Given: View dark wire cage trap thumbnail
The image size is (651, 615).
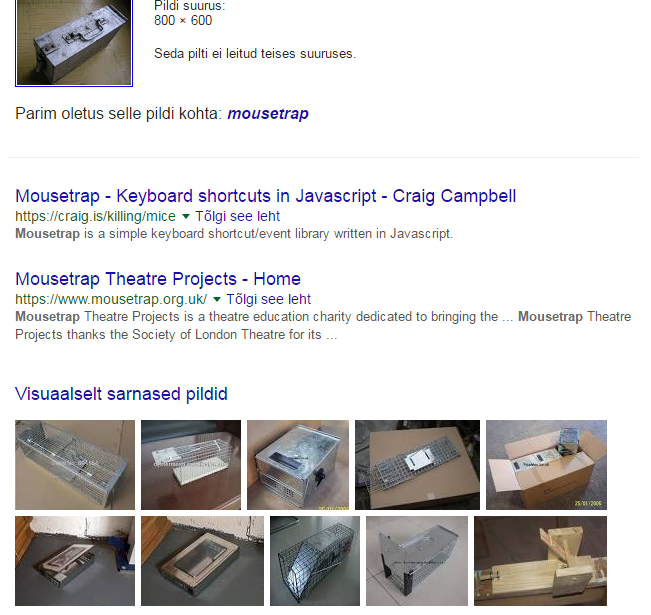Looking at the screenshot, I should 315,561.
